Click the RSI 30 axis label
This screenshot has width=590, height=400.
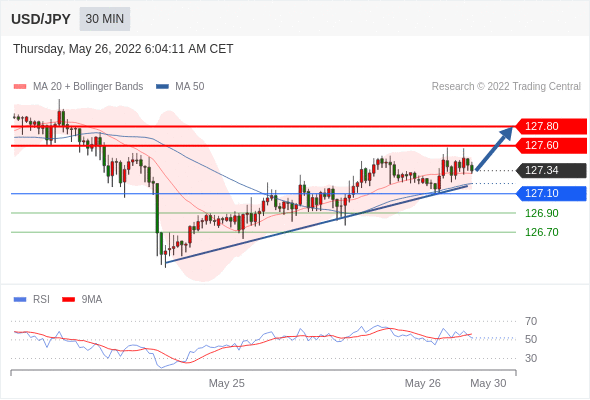[531, 358]
